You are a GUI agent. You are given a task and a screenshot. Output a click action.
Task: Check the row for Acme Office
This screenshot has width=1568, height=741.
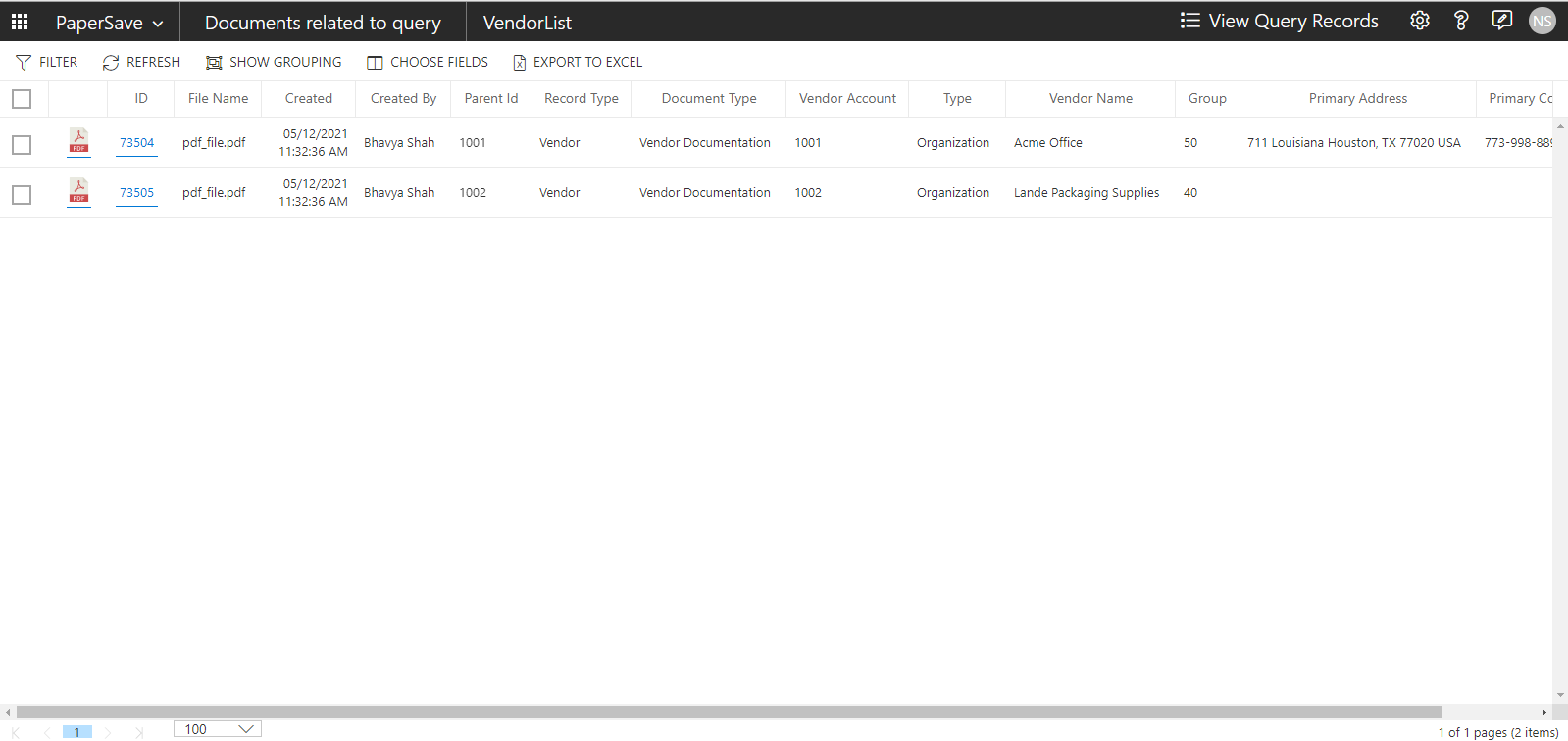[22, 145]
